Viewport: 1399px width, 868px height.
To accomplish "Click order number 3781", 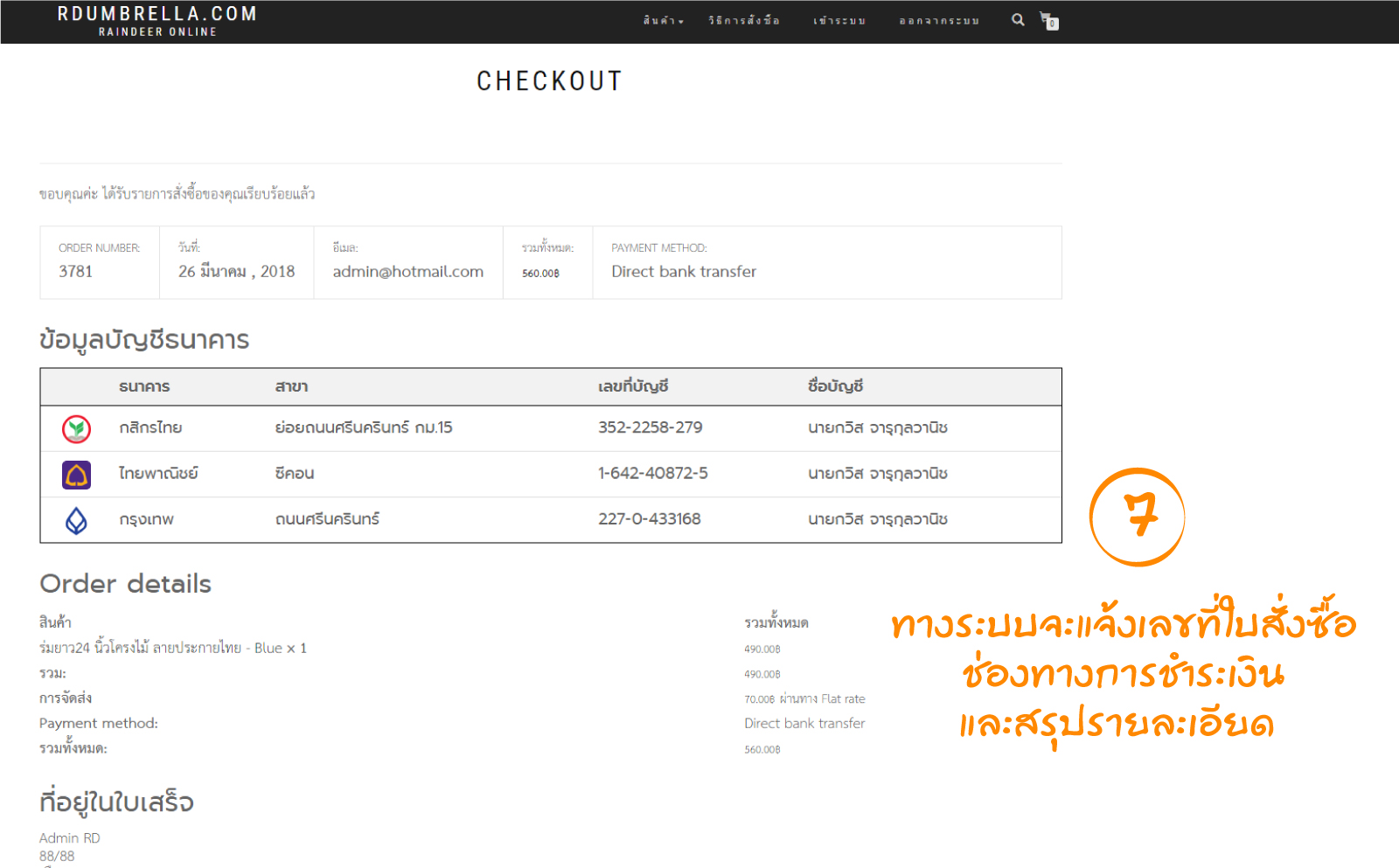I will pos(76,272).
